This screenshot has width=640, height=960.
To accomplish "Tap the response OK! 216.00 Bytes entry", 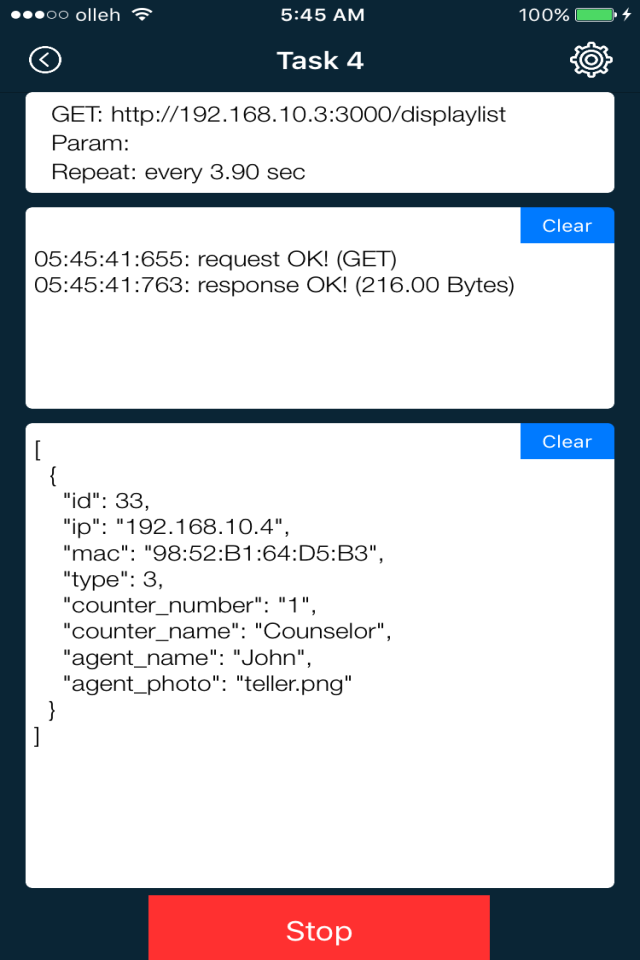I will 274,286.
